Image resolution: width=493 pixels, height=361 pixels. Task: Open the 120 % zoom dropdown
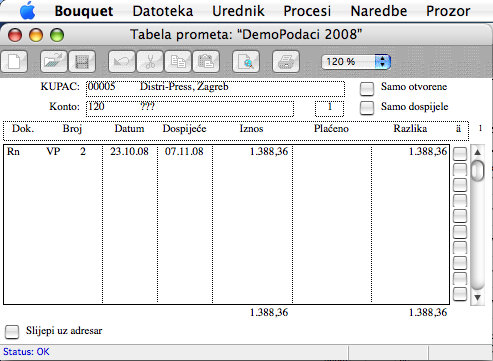pyautogui.click(x=356, y=62)
